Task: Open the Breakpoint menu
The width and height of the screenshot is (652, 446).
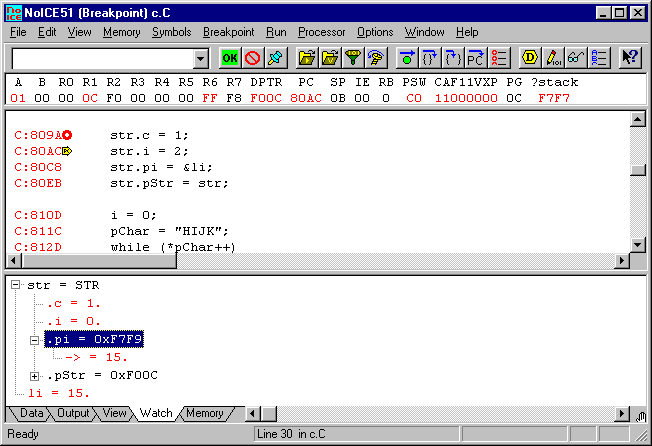Action: pos(228,32)
